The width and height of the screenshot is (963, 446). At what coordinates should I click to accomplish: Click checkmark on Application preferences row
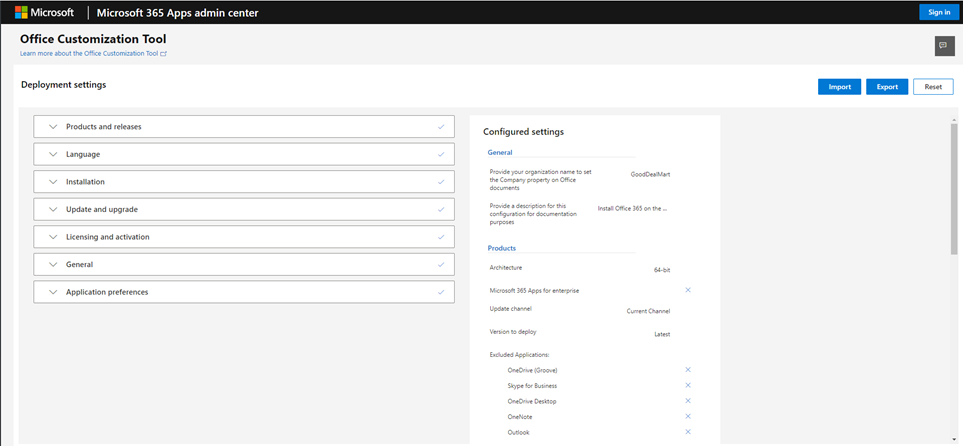pyautogui.click(x=441, y=292)
